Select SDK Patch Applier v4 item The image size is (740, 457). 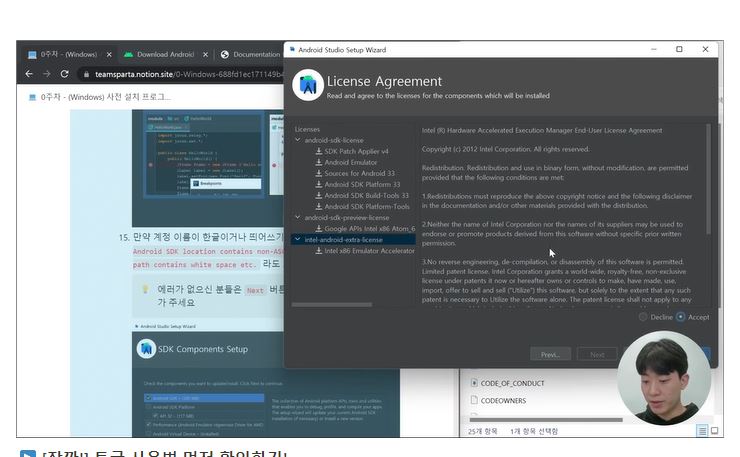[356, 151]
